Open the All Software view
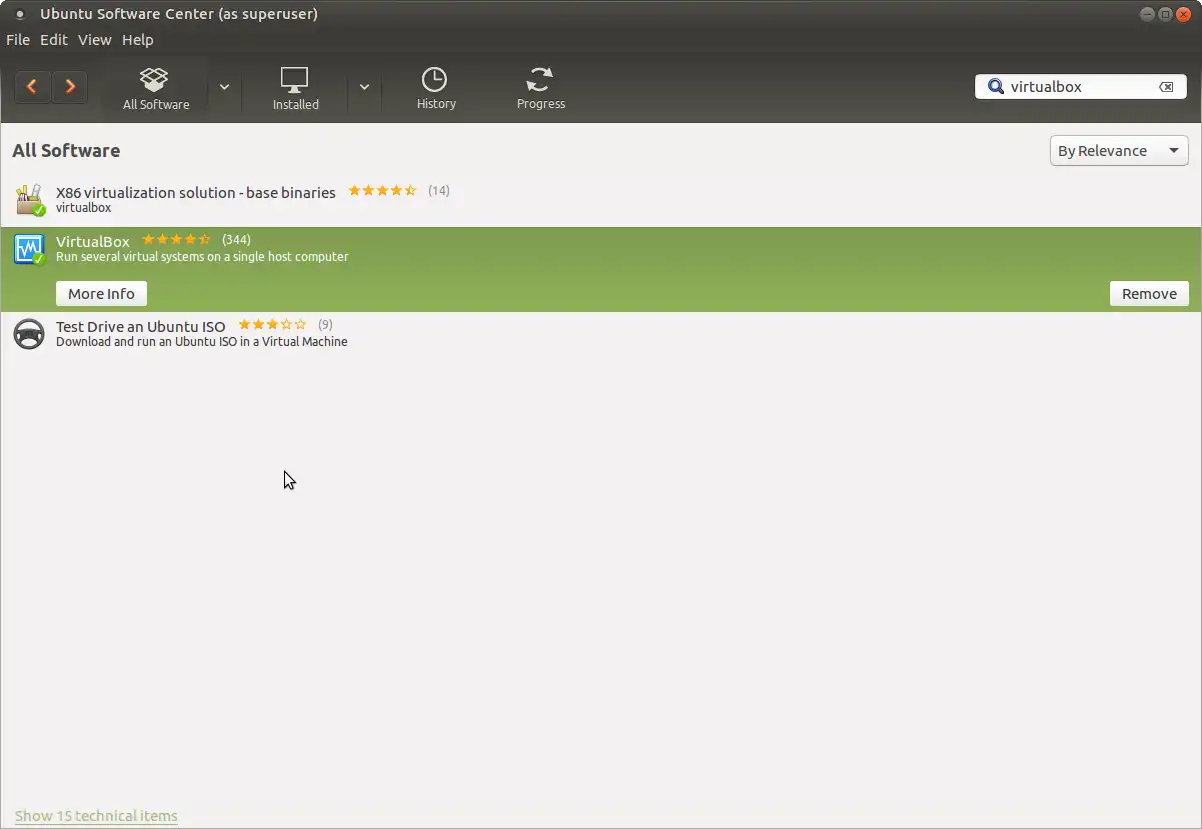 [156, 88]
